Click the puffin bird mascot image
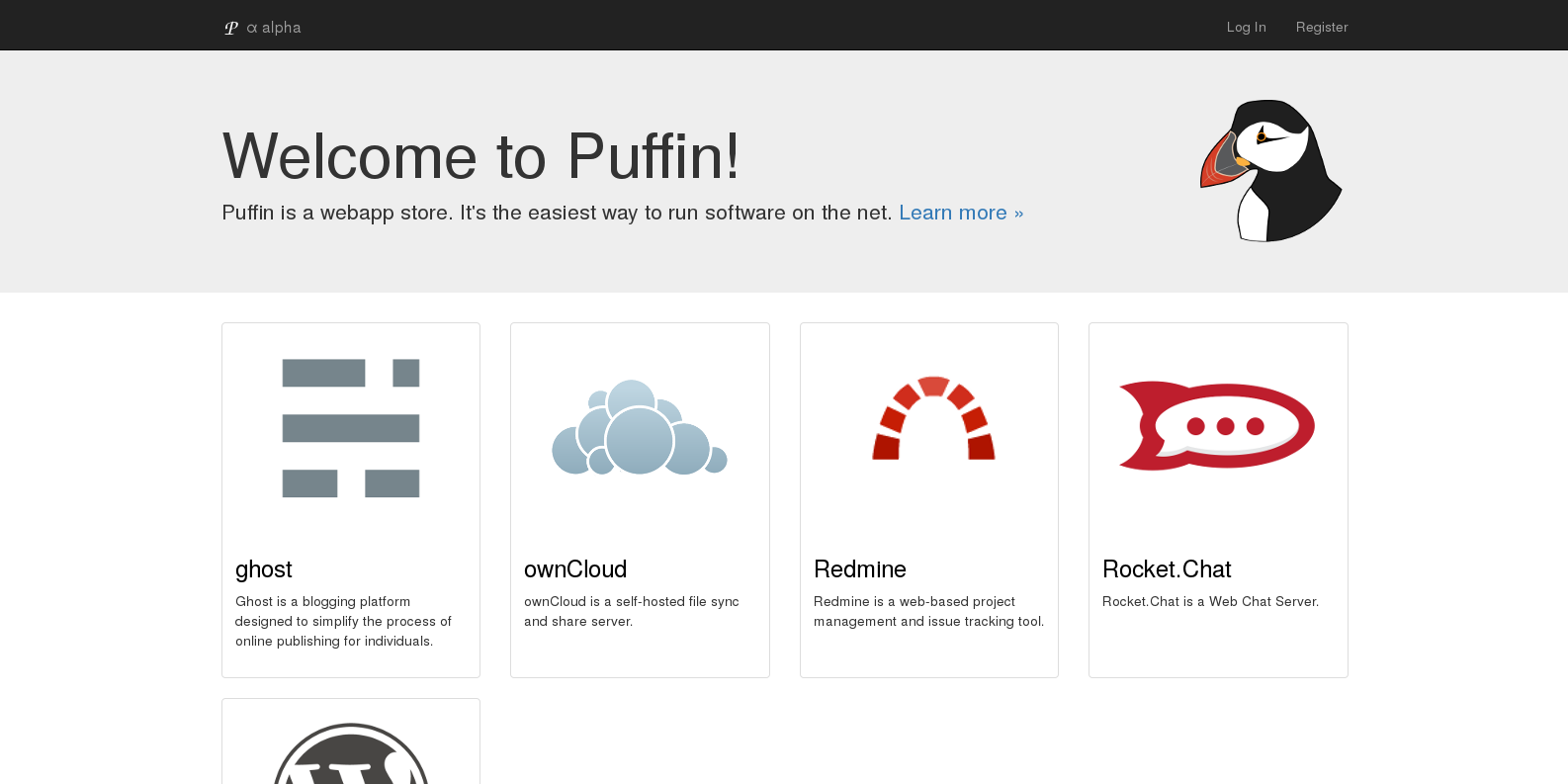The width and height of the screenshot is (1568, 784). (x=1271, y=171)
